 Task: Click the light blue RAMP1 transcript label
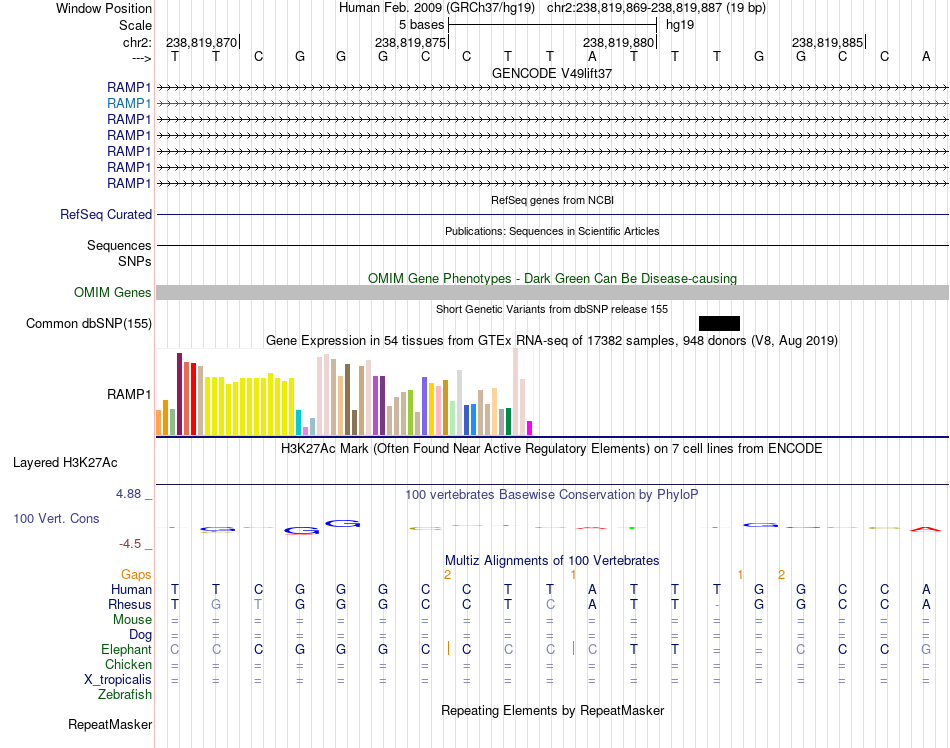tap(129, 104)
